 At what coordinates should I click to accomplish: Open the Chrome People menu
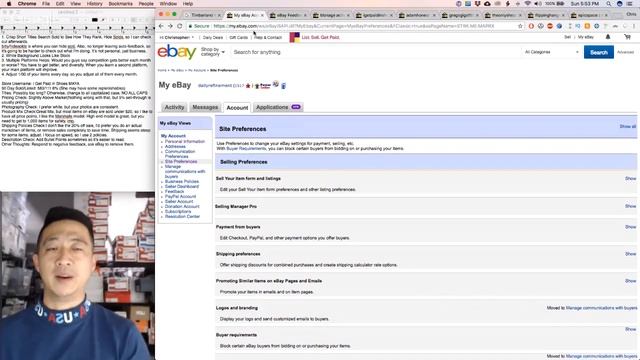coord(146,4)
